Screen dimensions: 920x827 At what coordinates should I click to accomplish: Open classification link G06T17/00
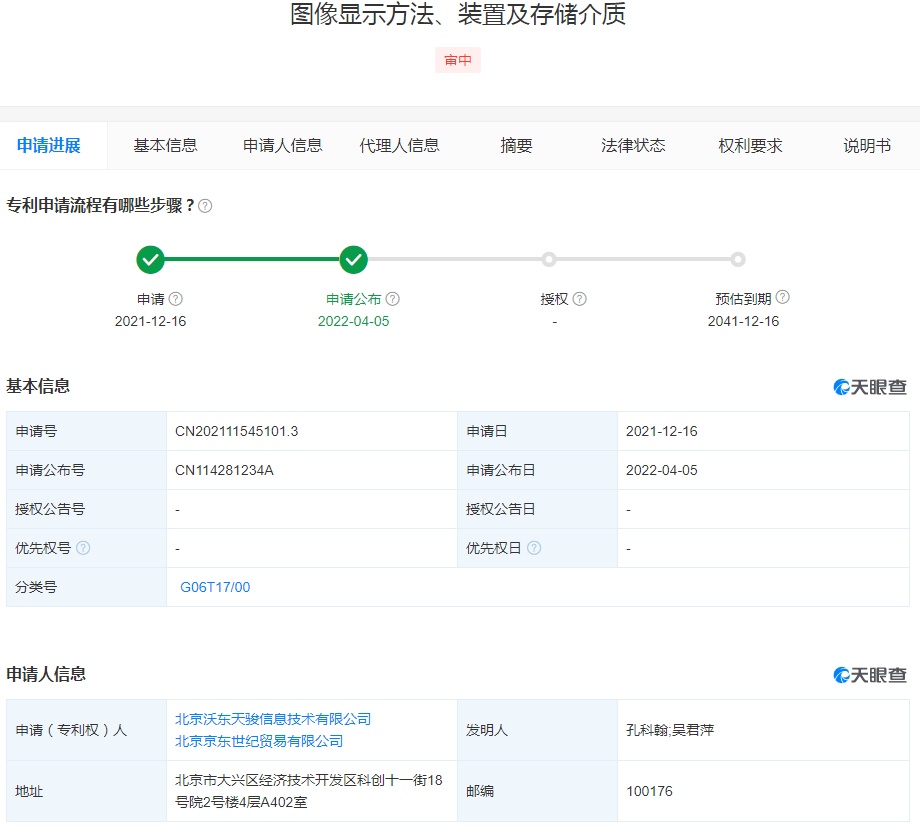(x=215, y=587)
